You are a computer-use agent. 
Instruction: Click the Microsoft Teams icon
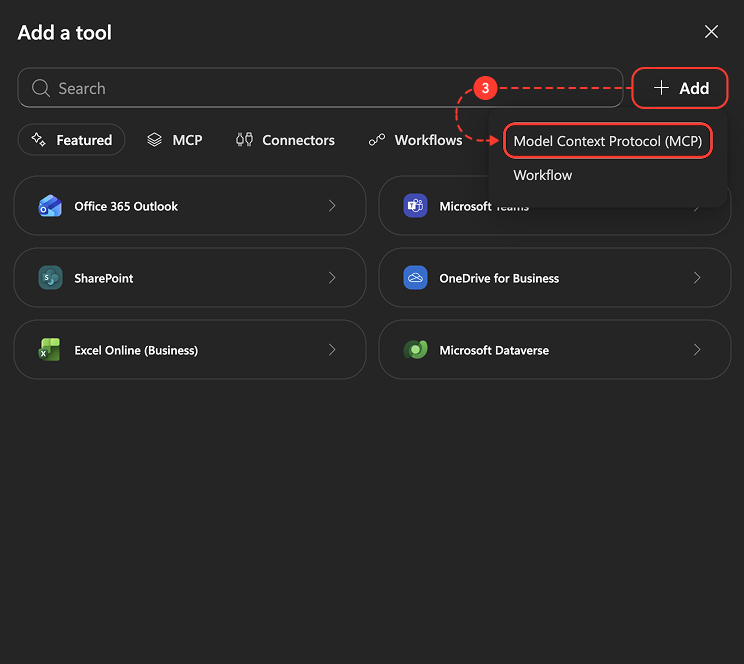[415, 206]
